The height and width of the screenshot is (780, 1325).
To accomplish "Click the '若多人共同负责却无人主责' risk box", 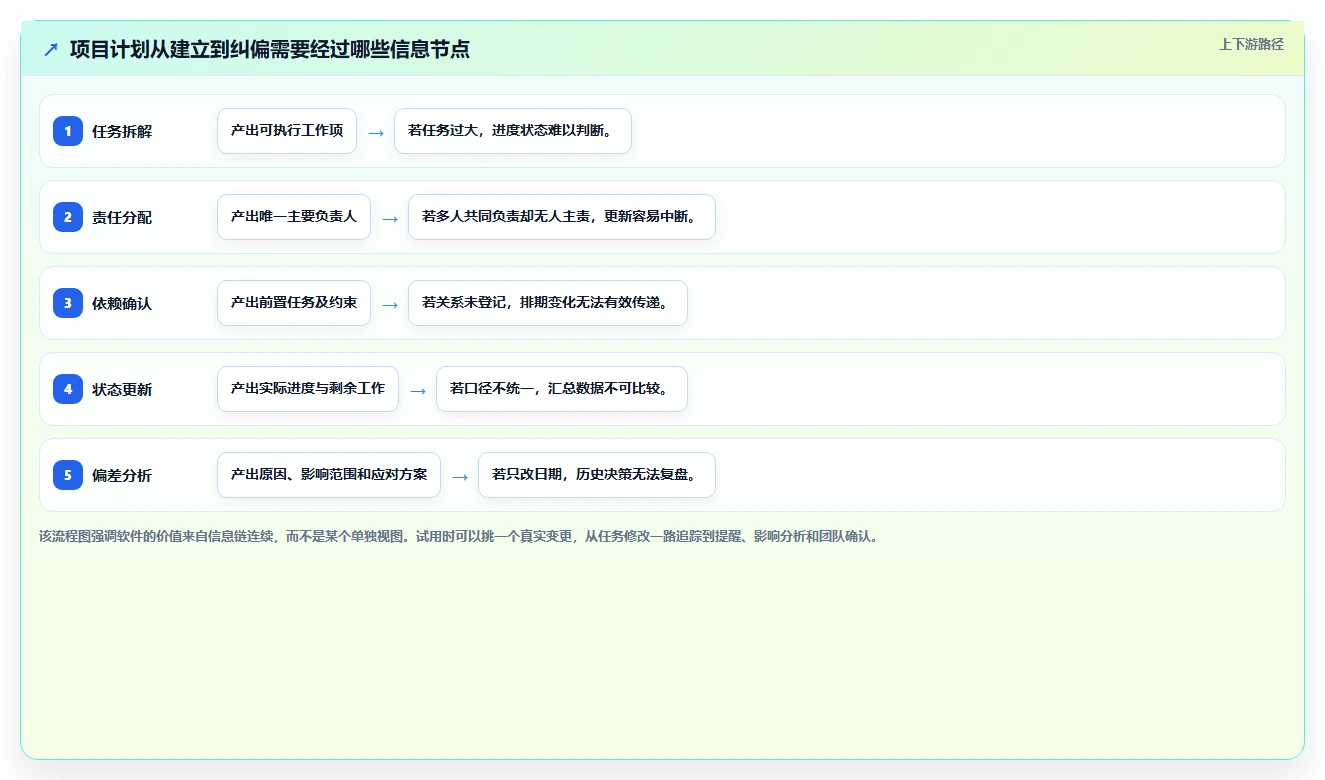I will [562, 217].
